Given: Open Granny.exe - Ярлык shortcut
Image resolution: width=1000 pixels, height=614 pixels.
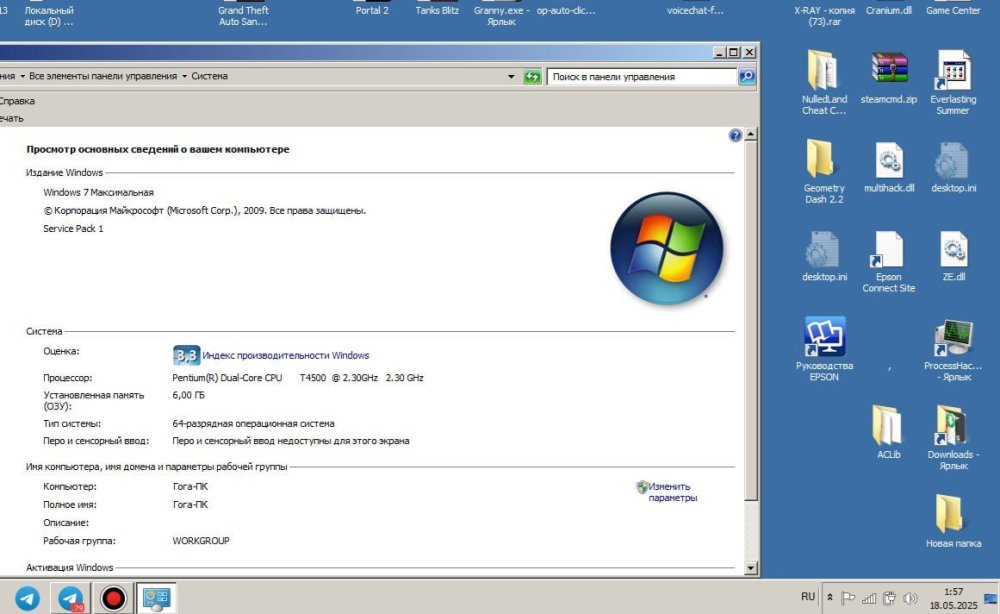Looking at the screenshot, I should (x=501, y=13).
